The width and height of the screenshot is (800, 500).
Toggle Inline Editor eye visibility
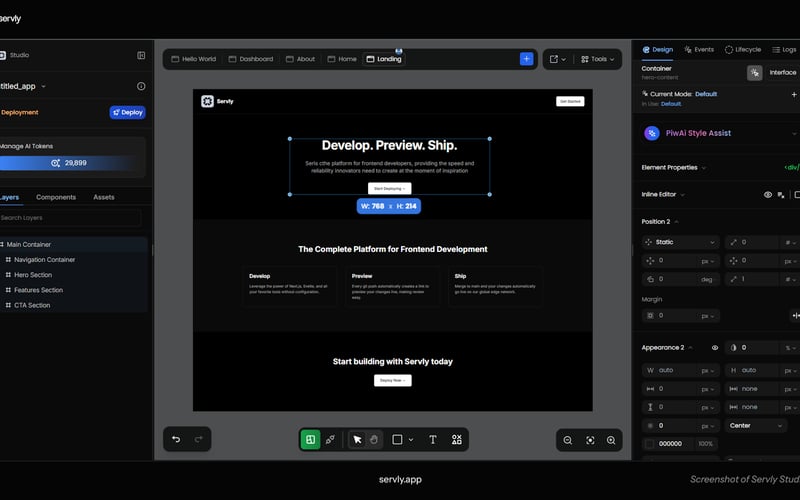tap(767, 194)
